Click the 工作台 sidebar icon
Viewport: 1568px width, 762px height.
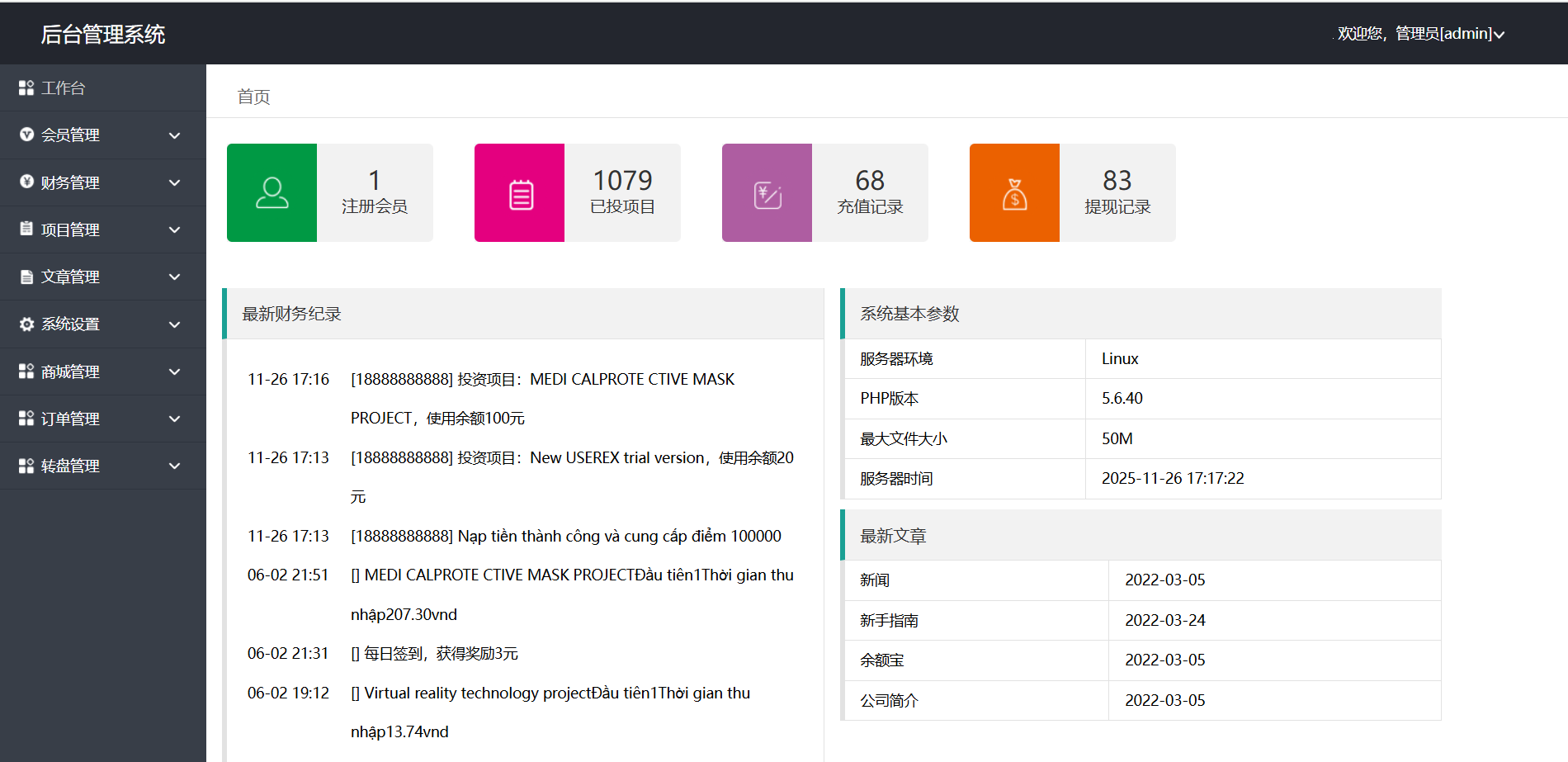tap(26, 88)
